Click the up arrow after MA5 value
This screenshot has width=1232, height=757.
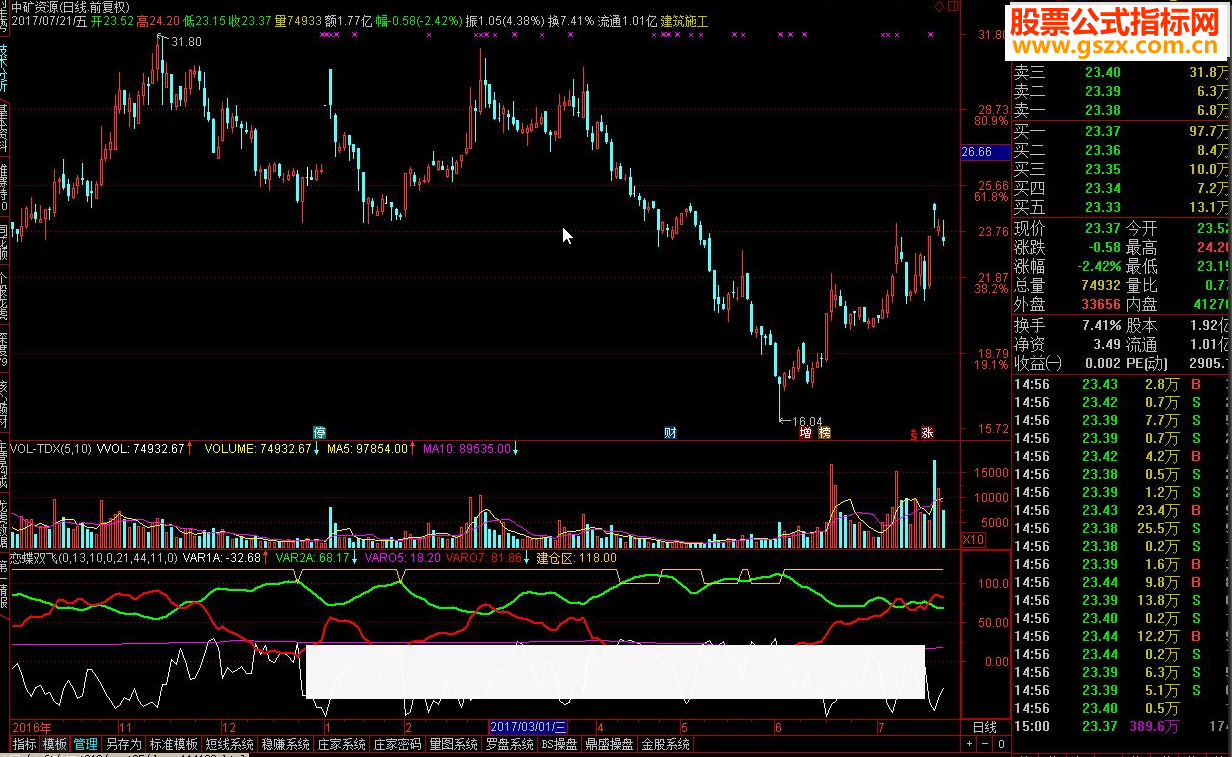413,449
